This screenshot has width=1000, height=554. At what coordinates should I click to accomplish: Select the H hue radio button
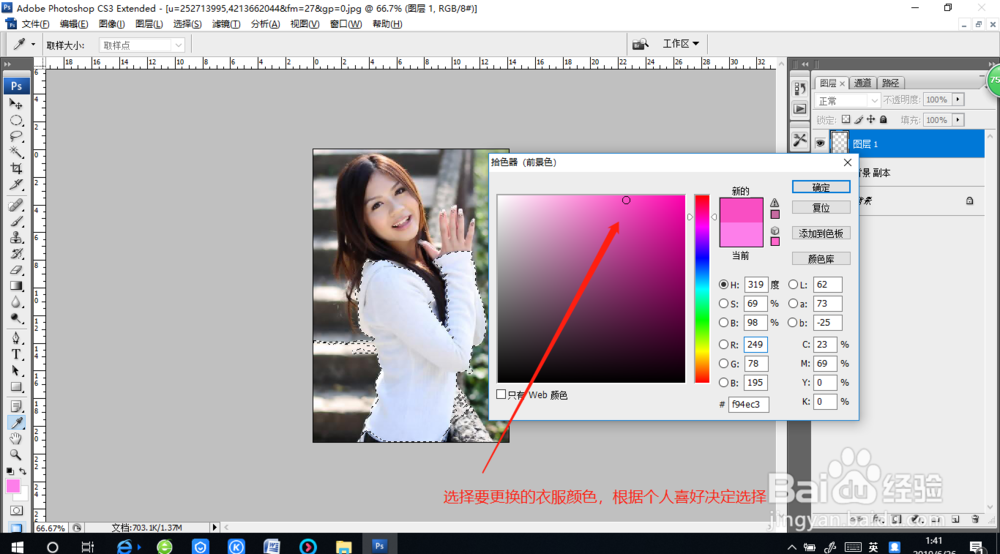pyautogui.click(x=723, y=284)
